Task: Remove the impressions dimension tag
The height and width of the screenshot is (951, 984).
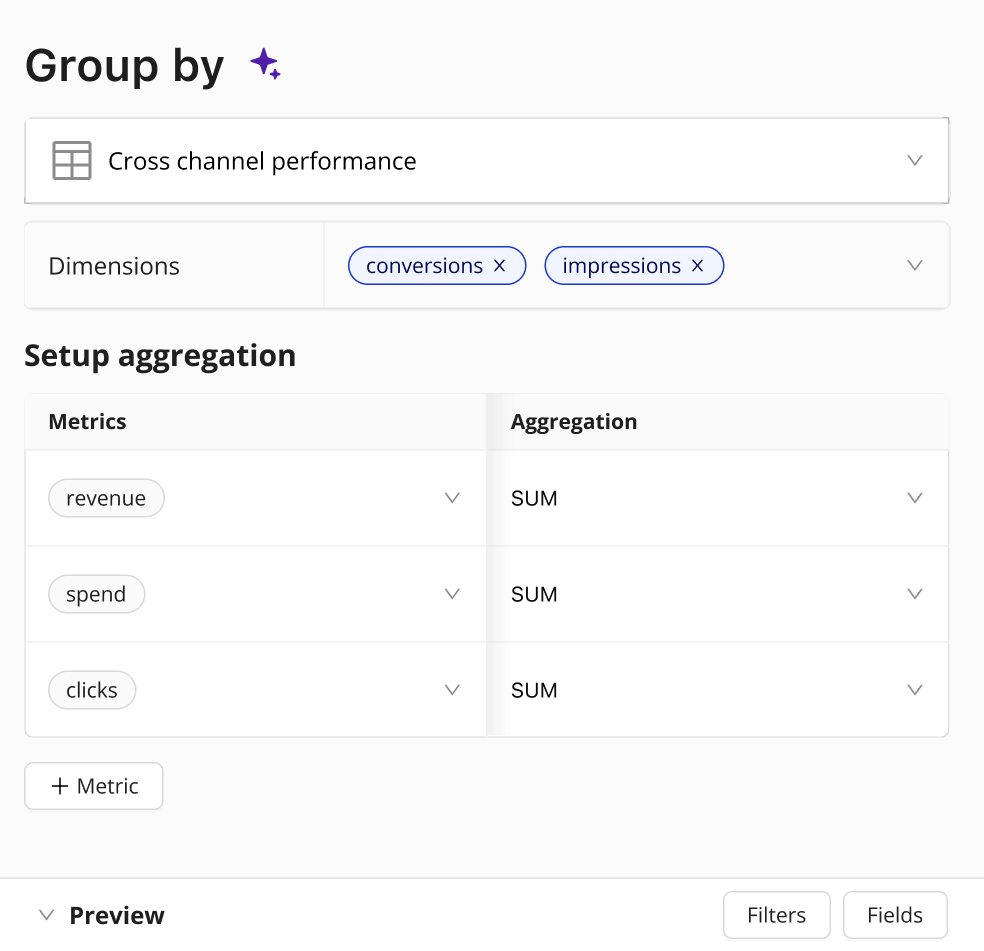Action: [x=698, y=266]
